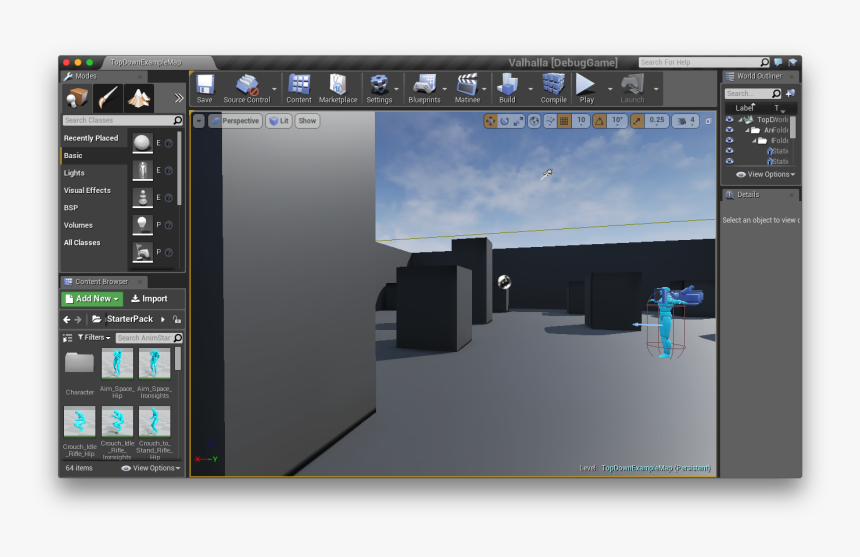
Task: Open the surface snapping options
Action: click(550, 121)
